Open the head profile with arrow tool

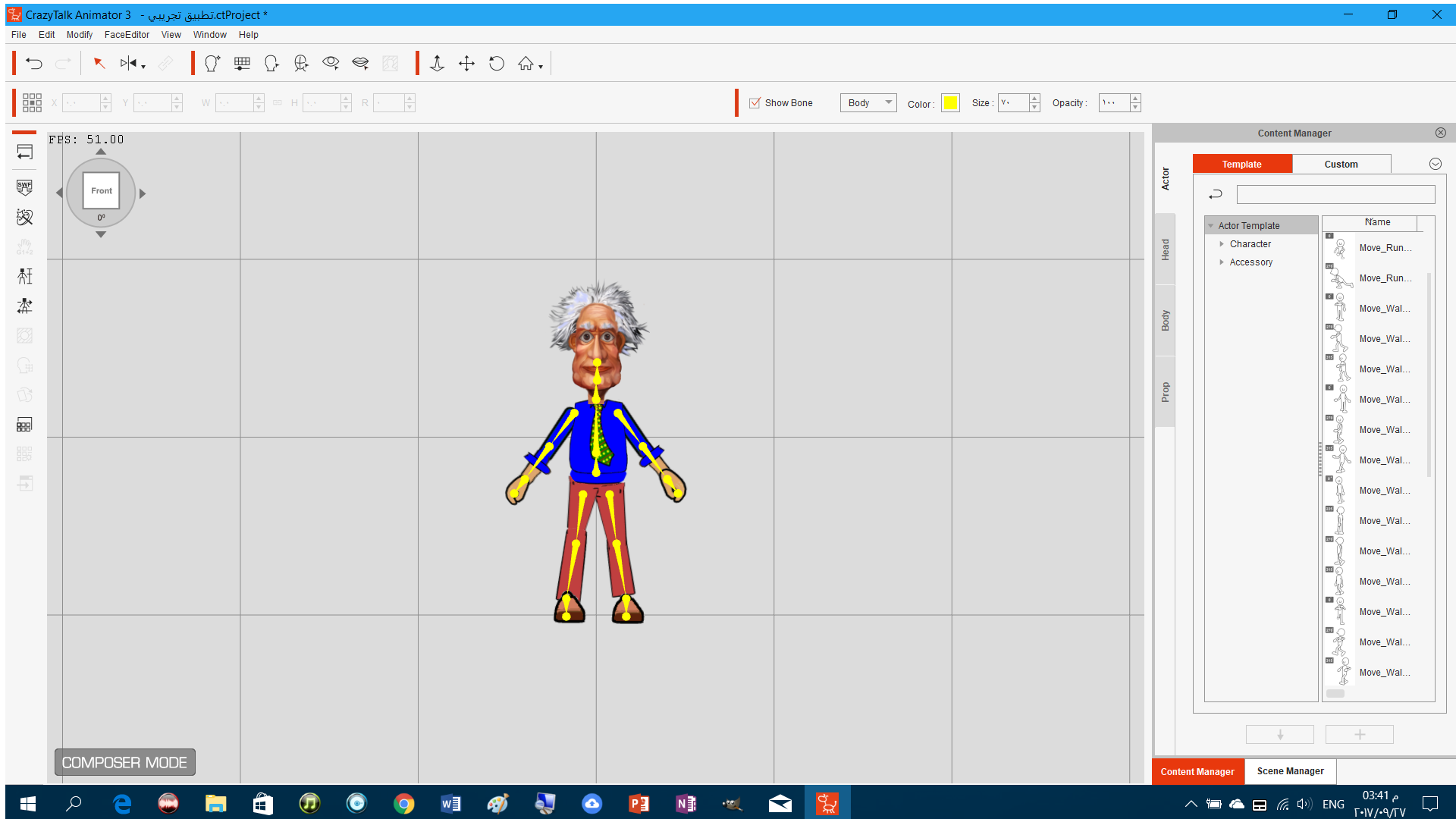tap(271, 64)
